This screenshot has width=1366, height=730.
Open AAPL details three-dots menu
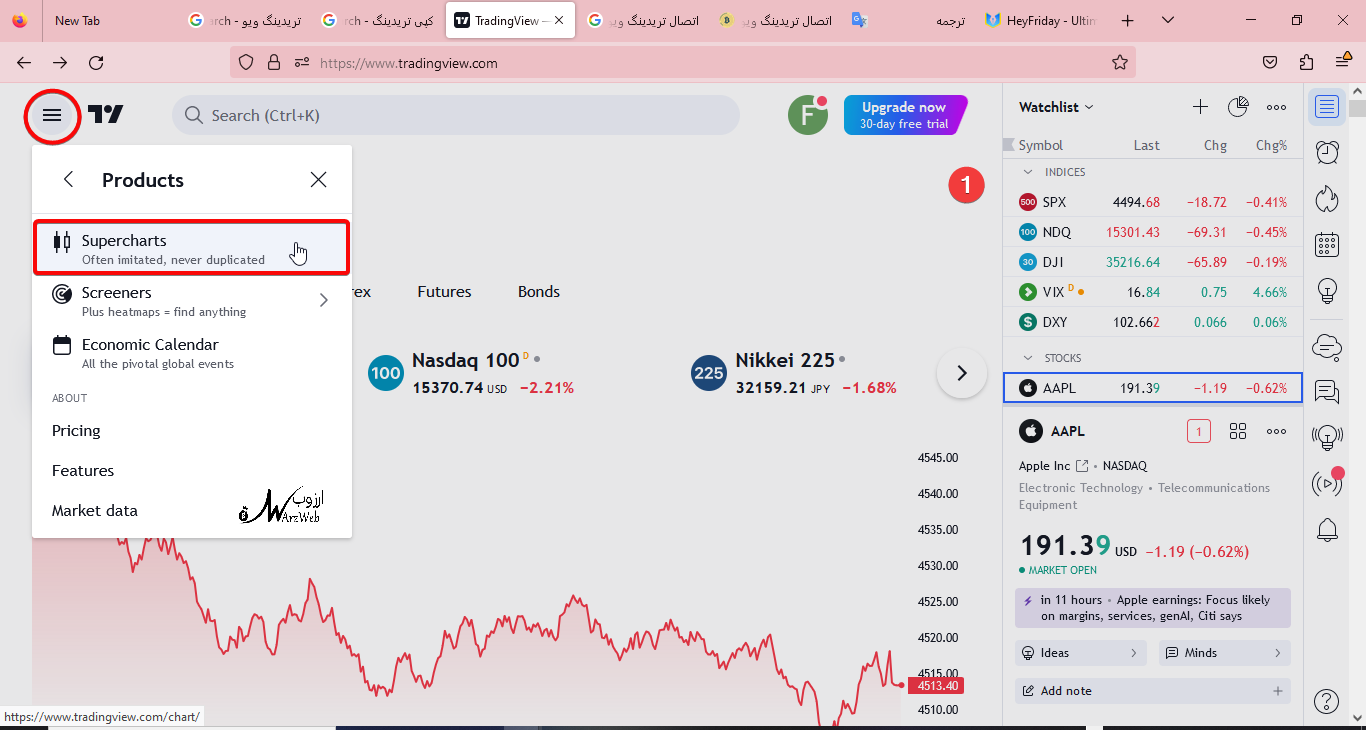[x=1277, y=431]
